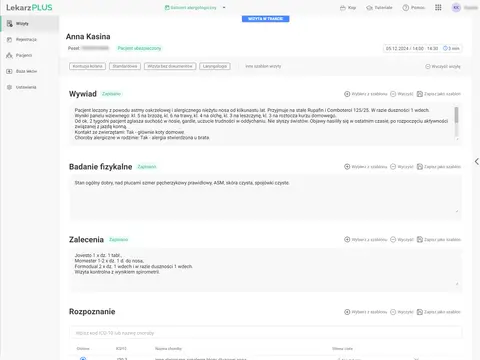Image resolution: width=480 pixels, height=360 pixels.
Task: Click Zapisz jako szablon in Rozpoznanie
Action: pyautogui.click(x=439, y=312)
